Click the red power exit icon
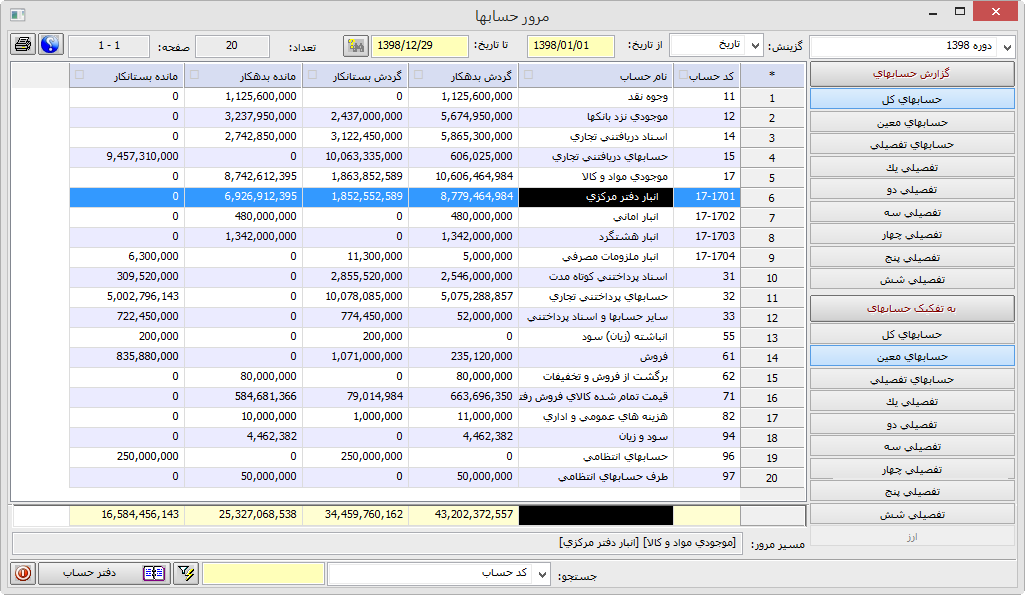The image size is (1025, 595). pos(23,573)
